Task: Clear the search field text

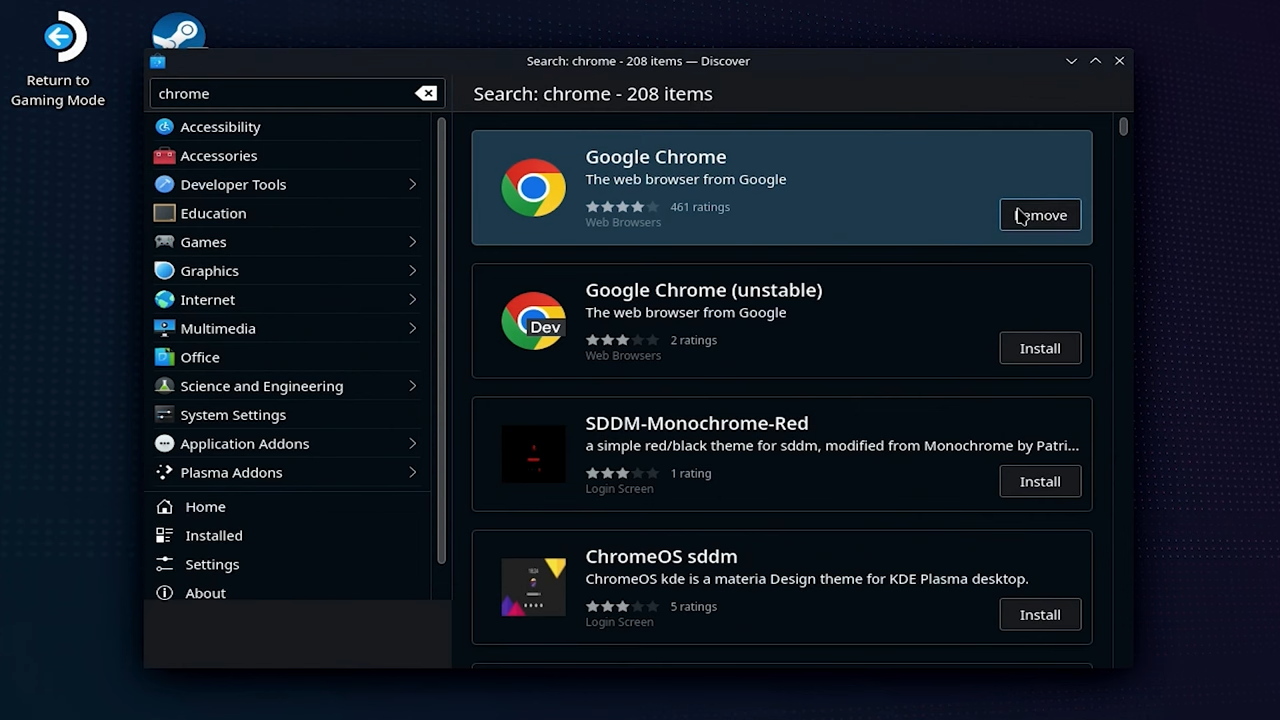Action: [x=426, y=93]
